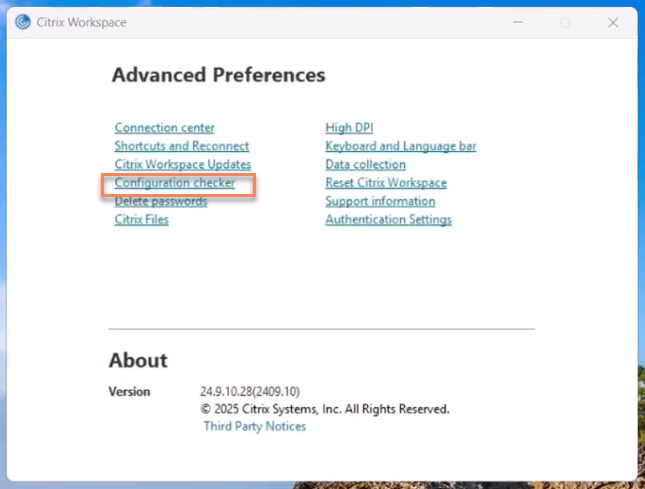Open Authentication Settings link
Viewport: 645px width, 489px height.
point(388,220)
